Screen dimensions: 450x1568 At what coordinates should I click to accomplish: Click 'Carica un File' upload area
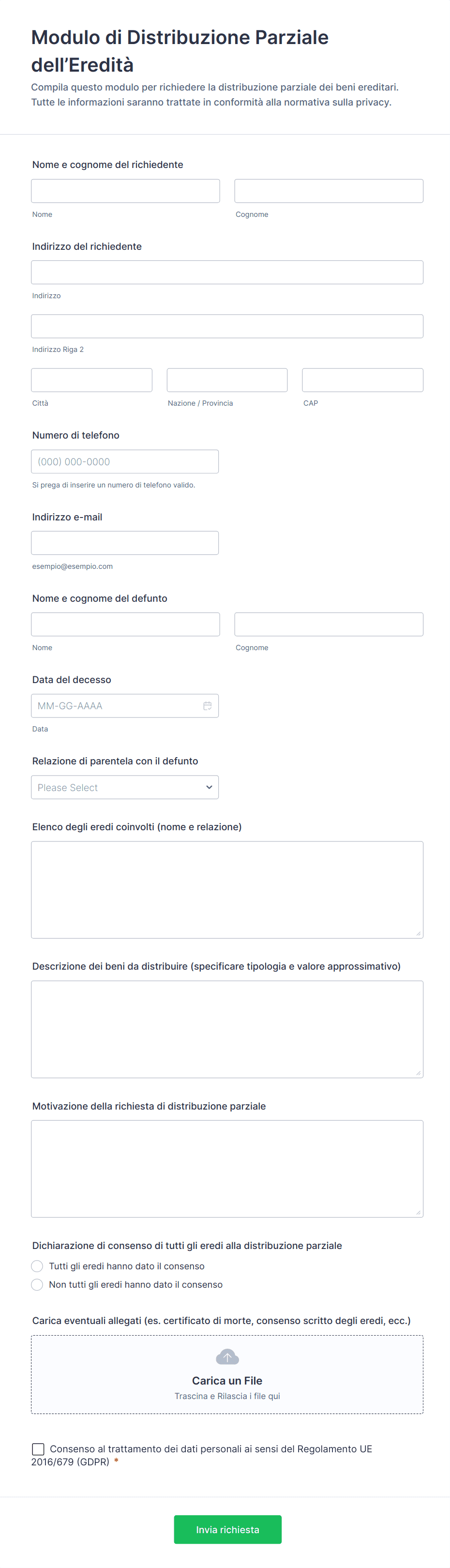(x=227, y=1380)
